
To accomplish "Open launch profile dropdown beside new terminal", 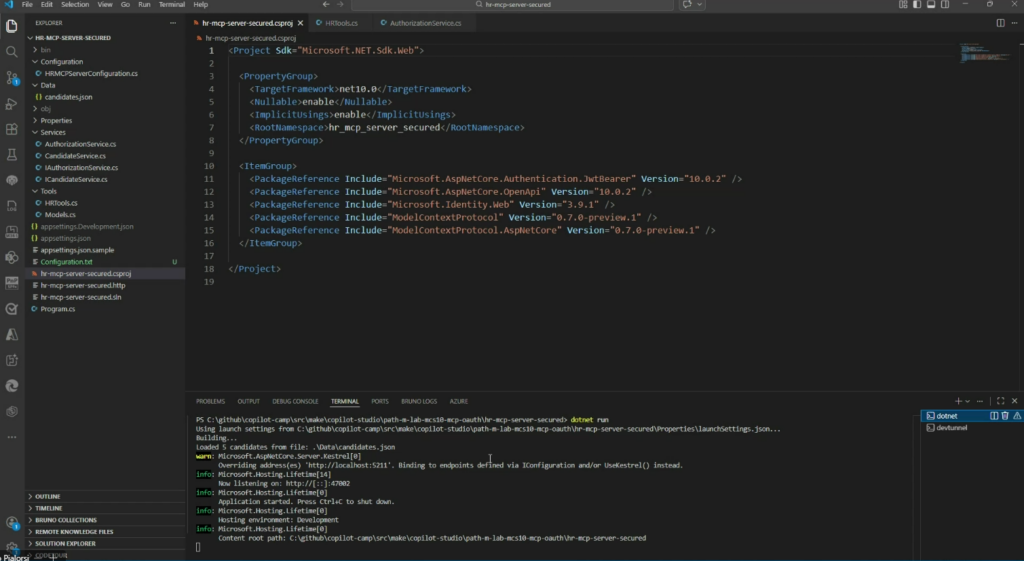I will [x=968, y=401].
